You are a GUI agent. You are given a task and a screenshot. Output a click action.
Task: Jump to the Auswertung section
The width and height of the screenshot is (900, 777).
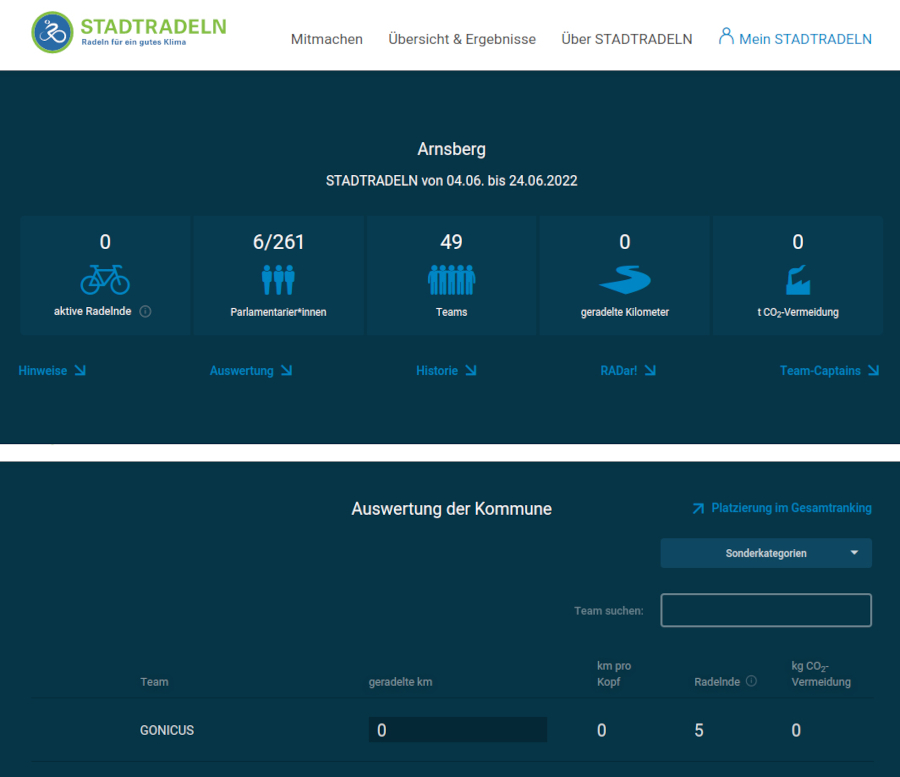point(251,371)
